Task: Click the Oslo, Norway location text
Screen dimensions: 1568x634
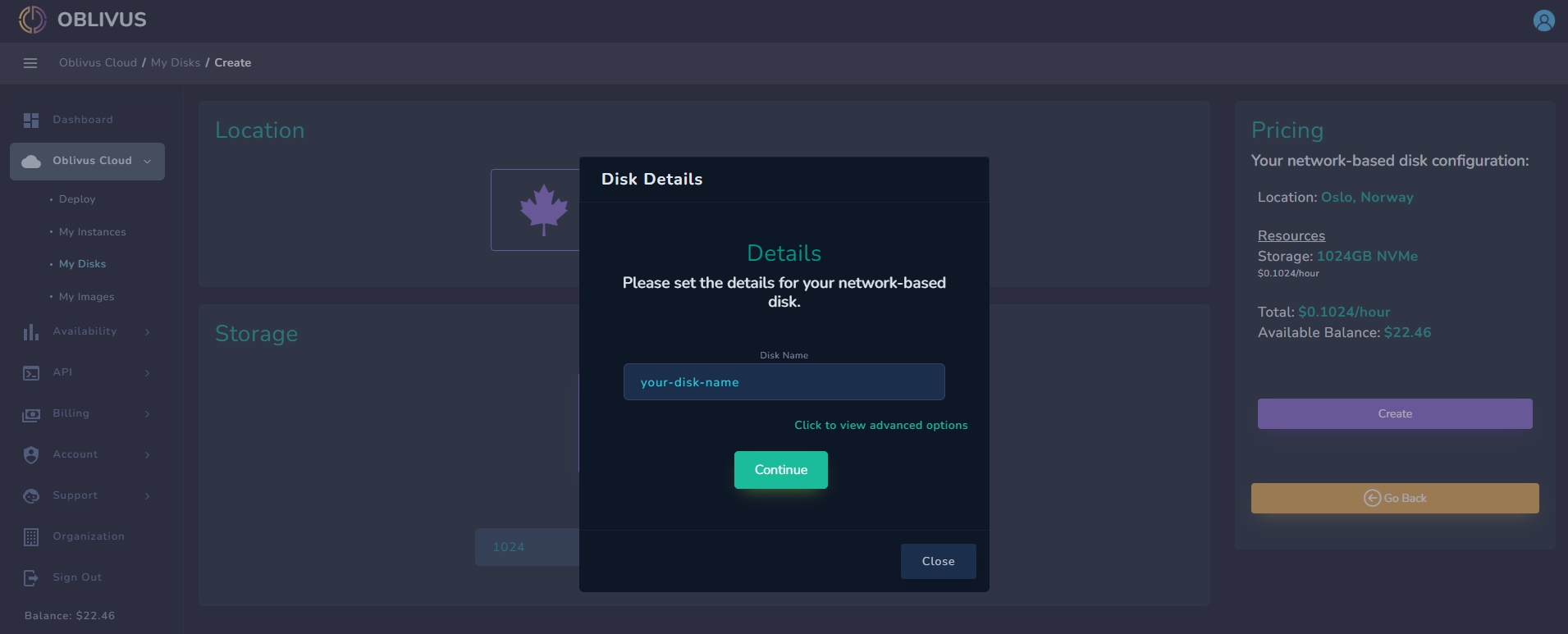Action: click(x=1367, y=198)
